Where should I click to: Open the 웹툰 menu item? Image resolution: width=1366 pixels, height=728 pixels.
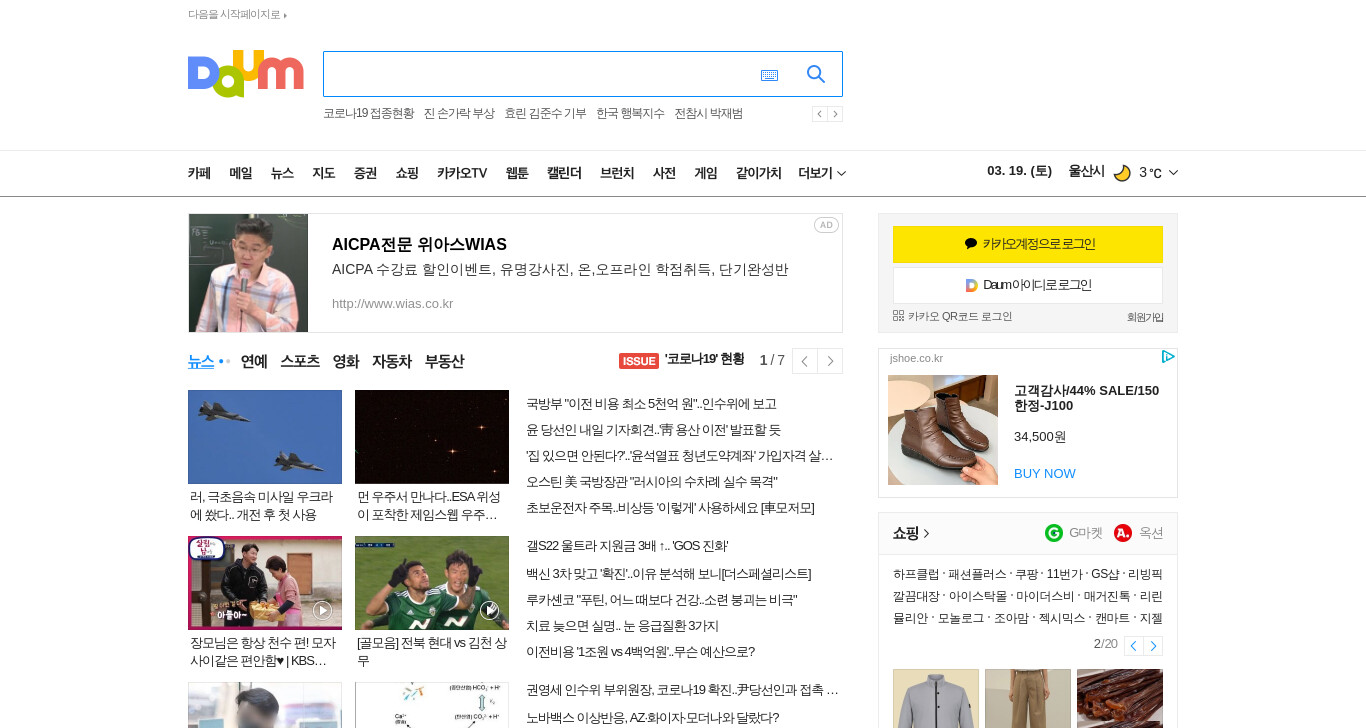coord(517,173)
